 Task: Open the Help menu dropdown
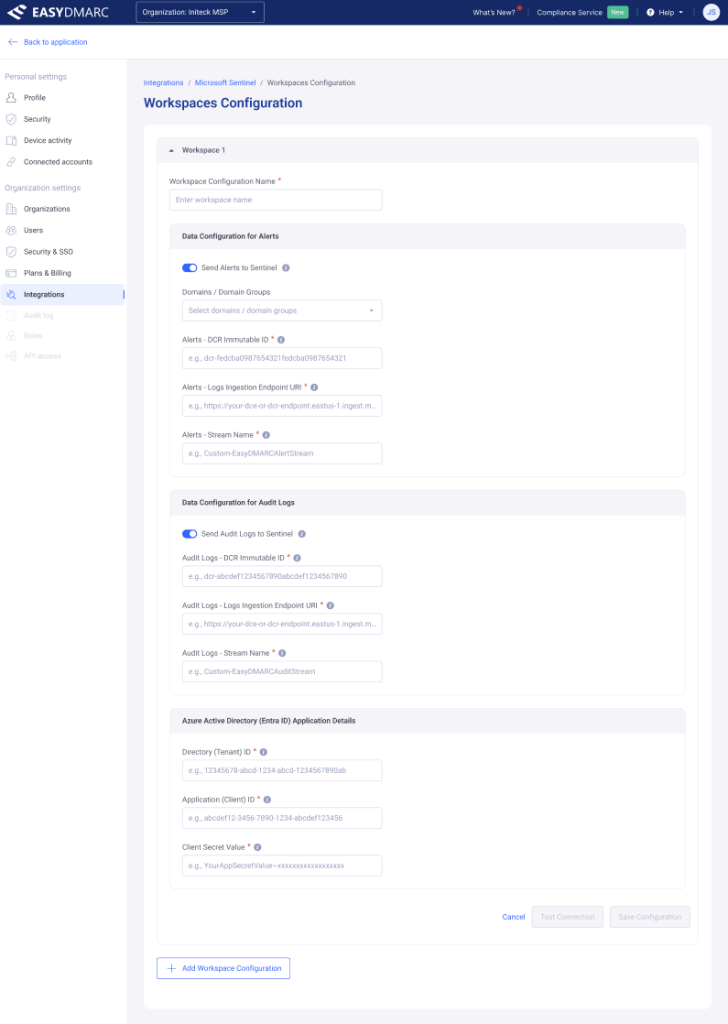665,12
